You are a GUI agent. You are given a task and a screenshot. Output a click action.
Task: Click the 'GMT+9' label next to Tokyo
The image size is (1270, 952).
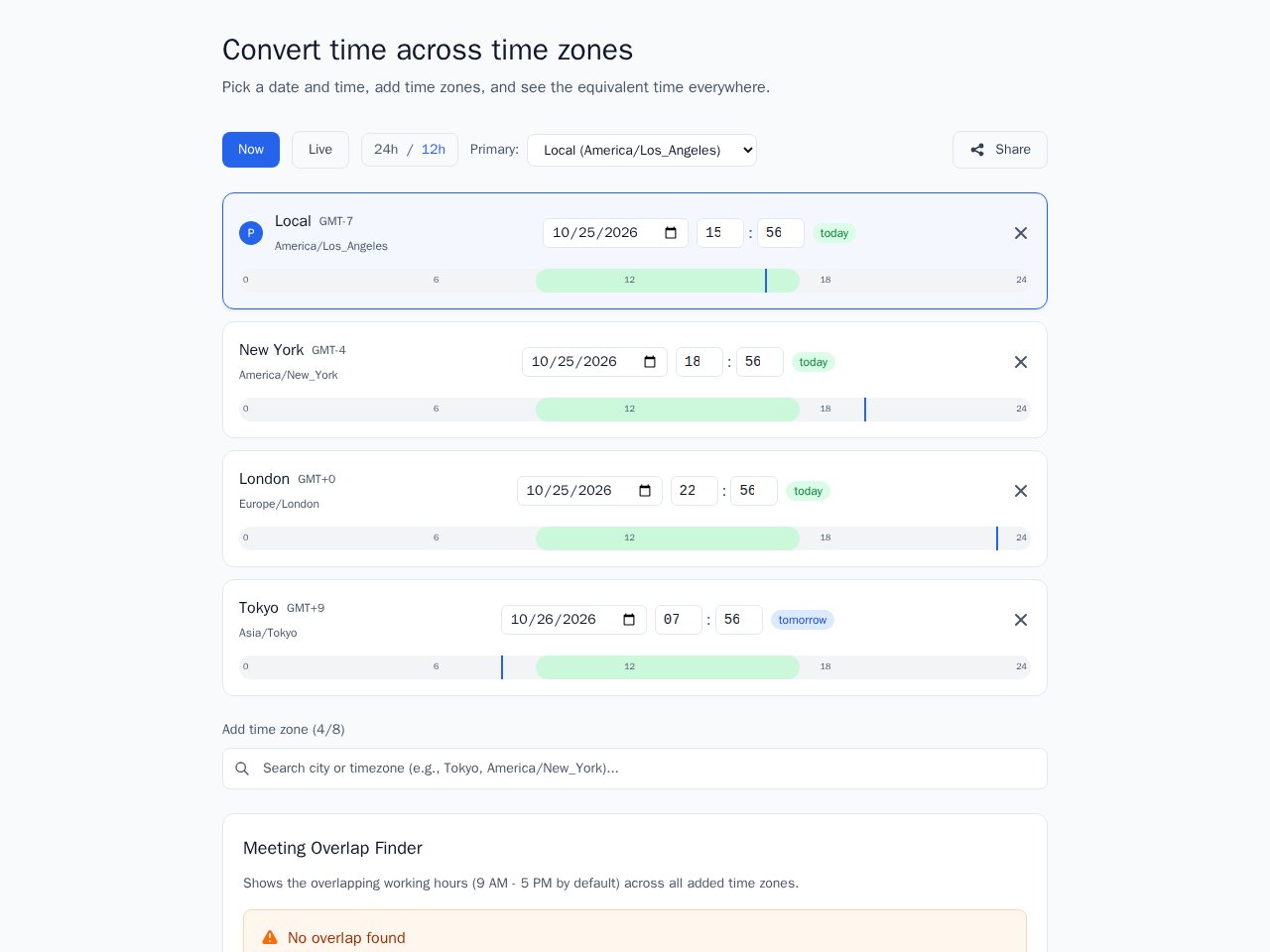click(306, 608)
